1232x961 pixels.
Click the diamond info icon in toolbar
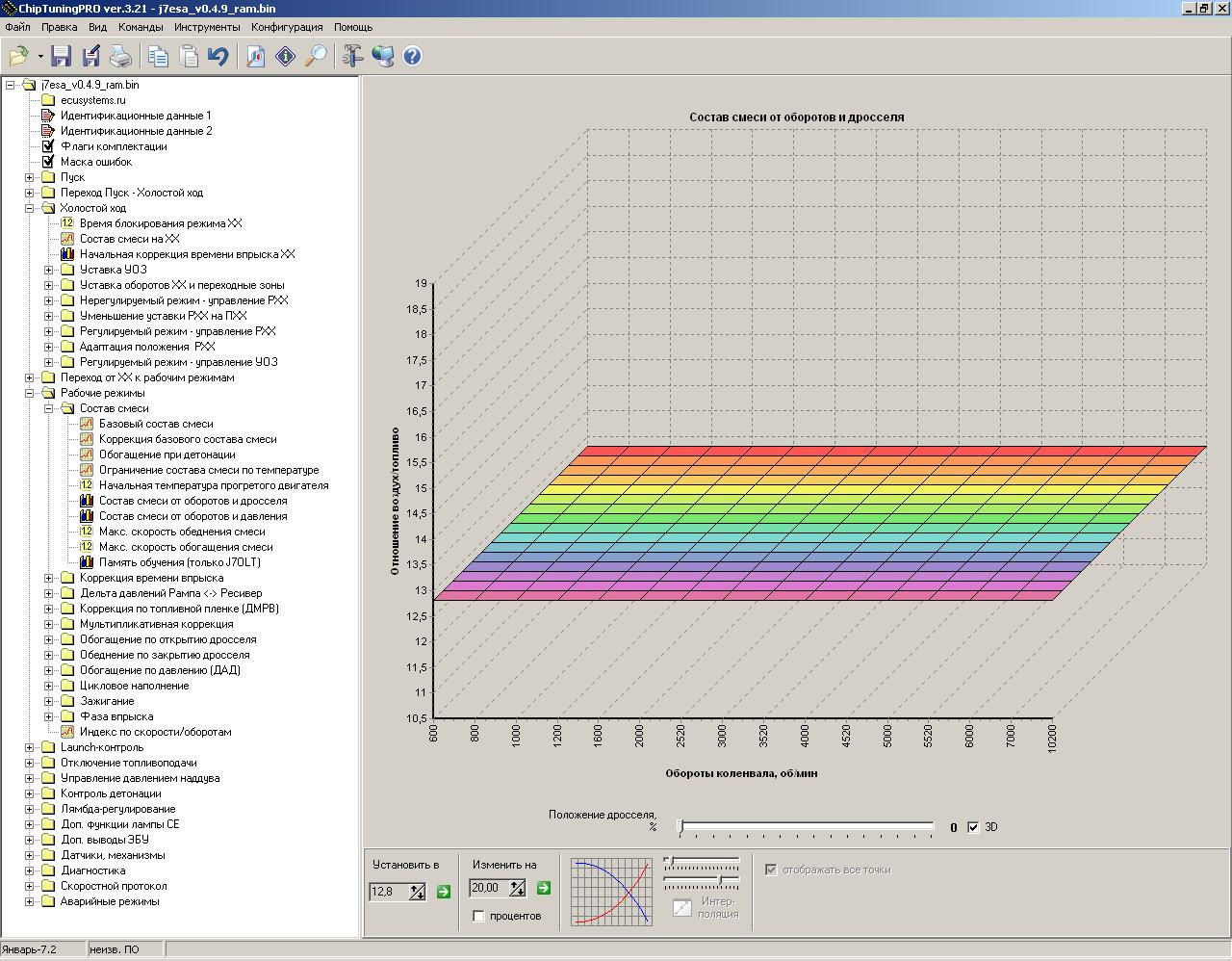point(286,57)
